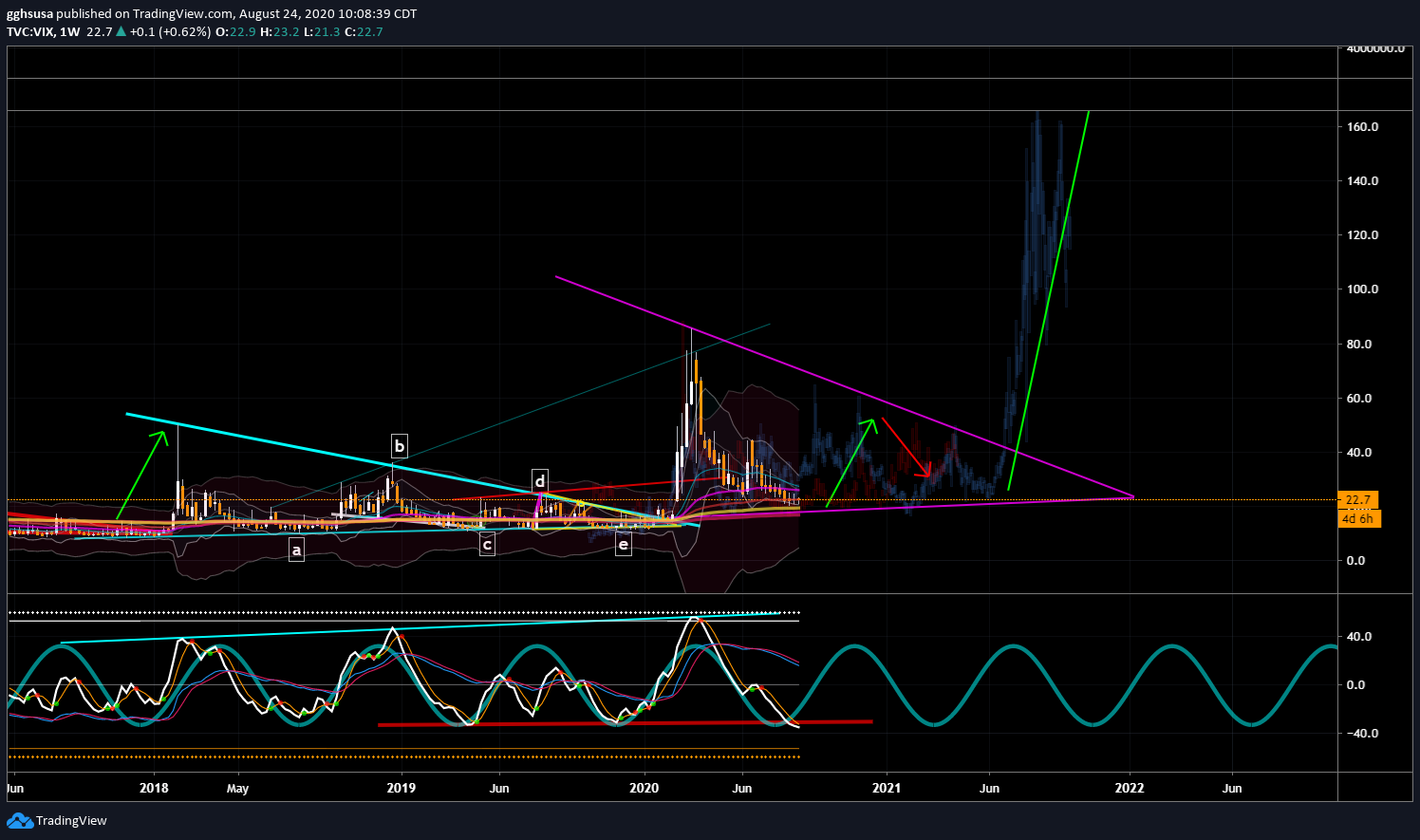1420x840 pixels.
Task: Click the 2019 time axis label
Action: tap(402, 788)
